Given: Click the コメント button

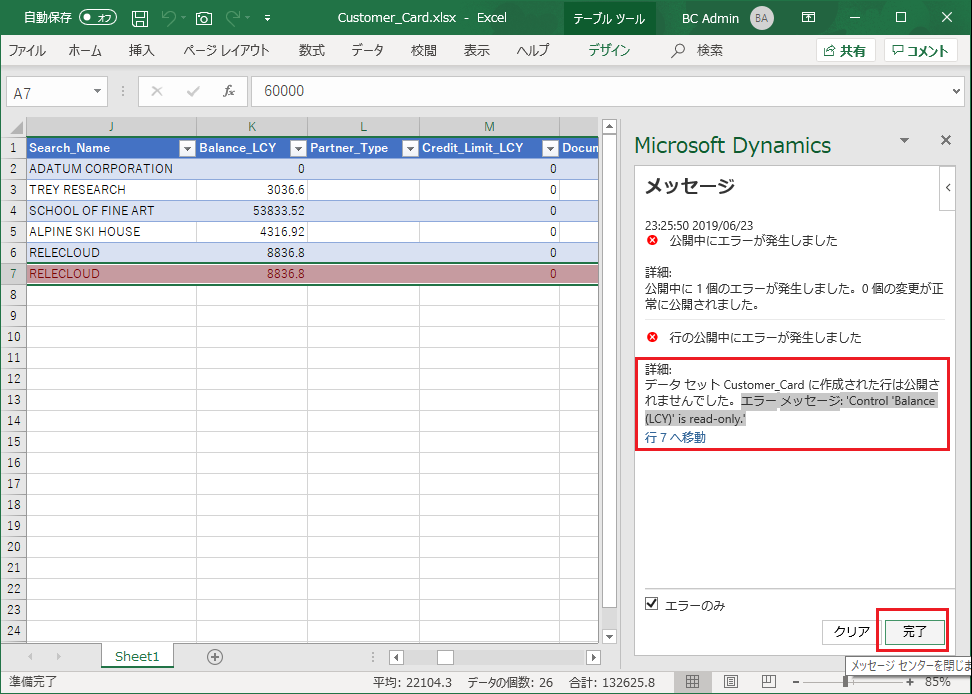Looking at the screenshot, I should pyautogui.click(x=920, y=51).
